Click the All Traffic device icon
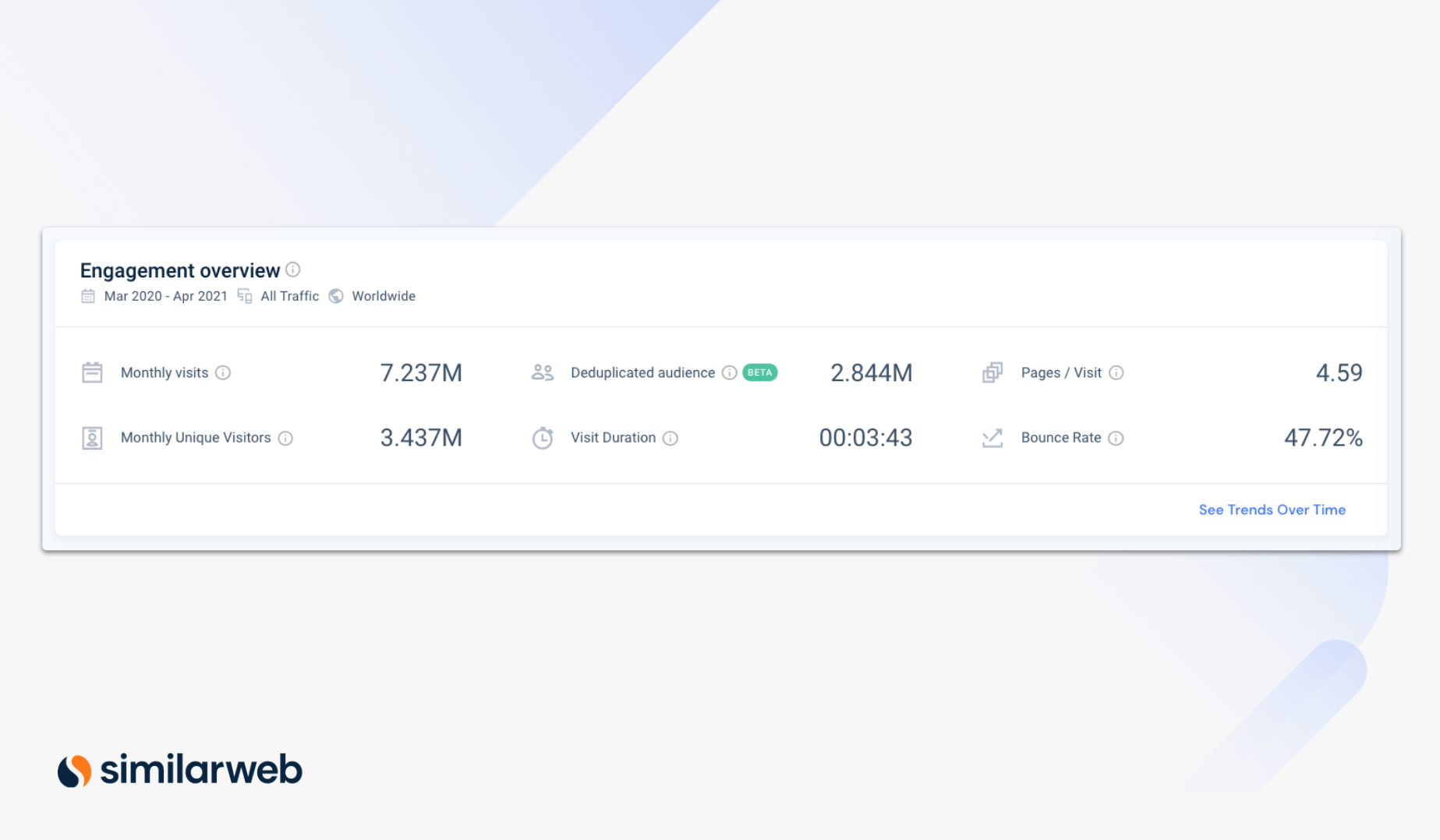The height and width of the screenshot is (840, 1440). tap(244, 296)
